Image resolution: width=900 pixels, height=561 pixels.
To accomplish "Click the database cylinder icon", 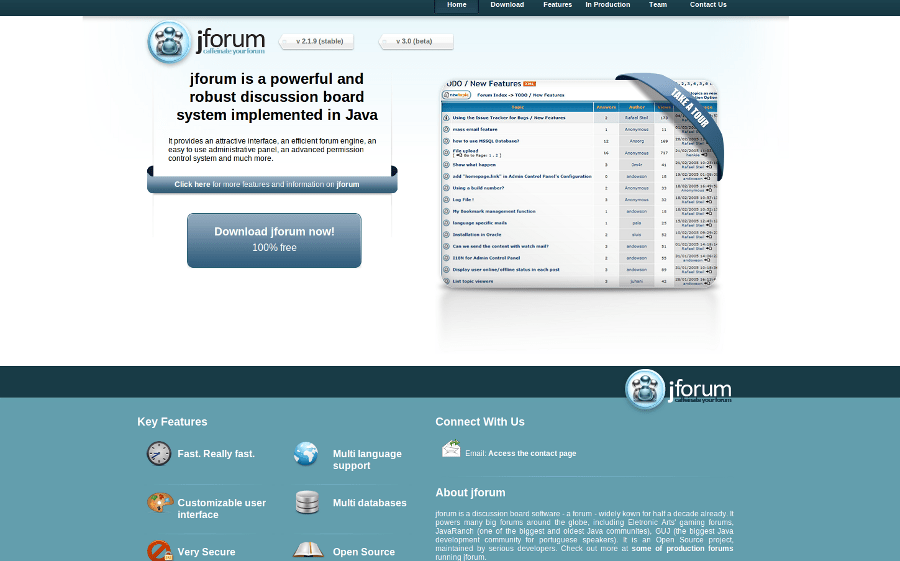I will click(x=307, y=502).
